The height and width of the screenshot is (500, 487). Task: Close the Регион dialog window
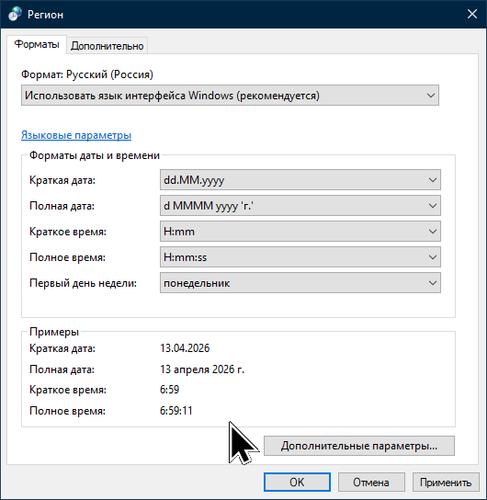coord(472,14)
